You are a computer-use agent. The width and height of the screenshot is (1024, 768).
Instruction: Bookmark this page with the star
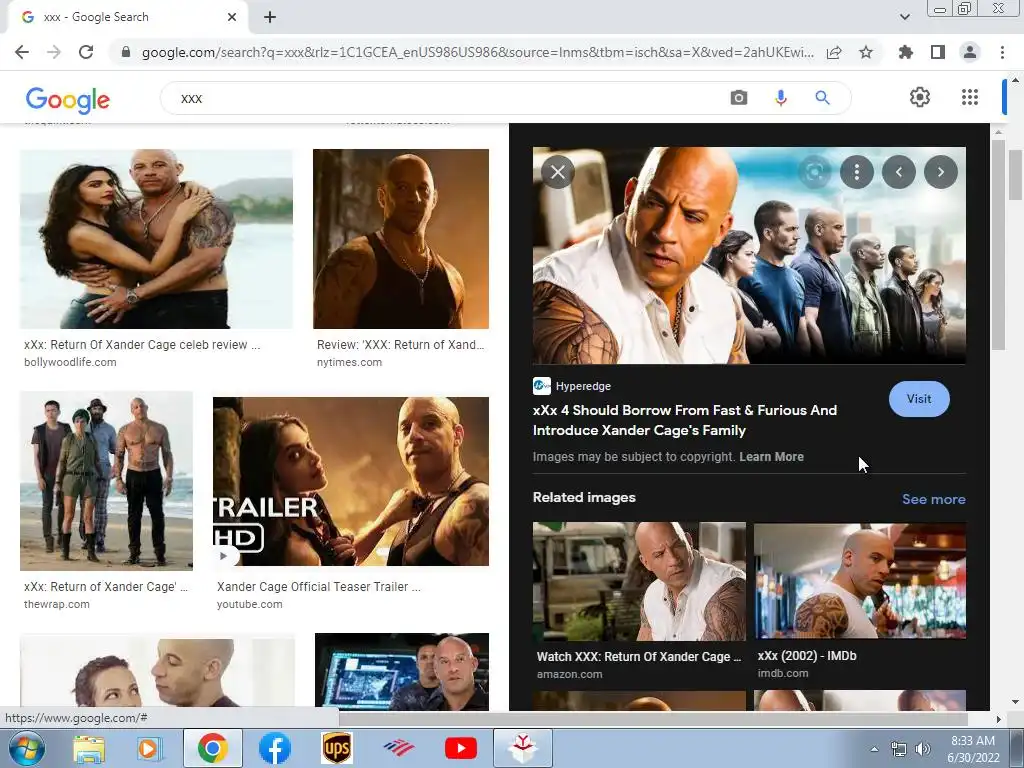(x=866, y=52)
